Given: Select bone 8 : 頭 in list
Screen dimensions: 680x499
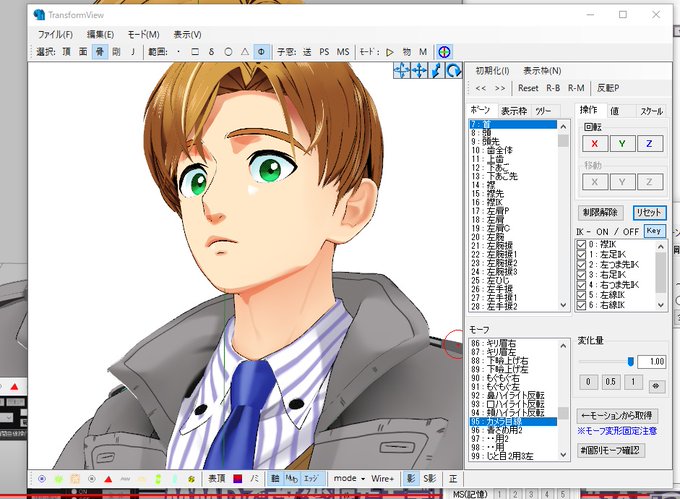Looking at the screenshot, I should click(x=513, y=133).
